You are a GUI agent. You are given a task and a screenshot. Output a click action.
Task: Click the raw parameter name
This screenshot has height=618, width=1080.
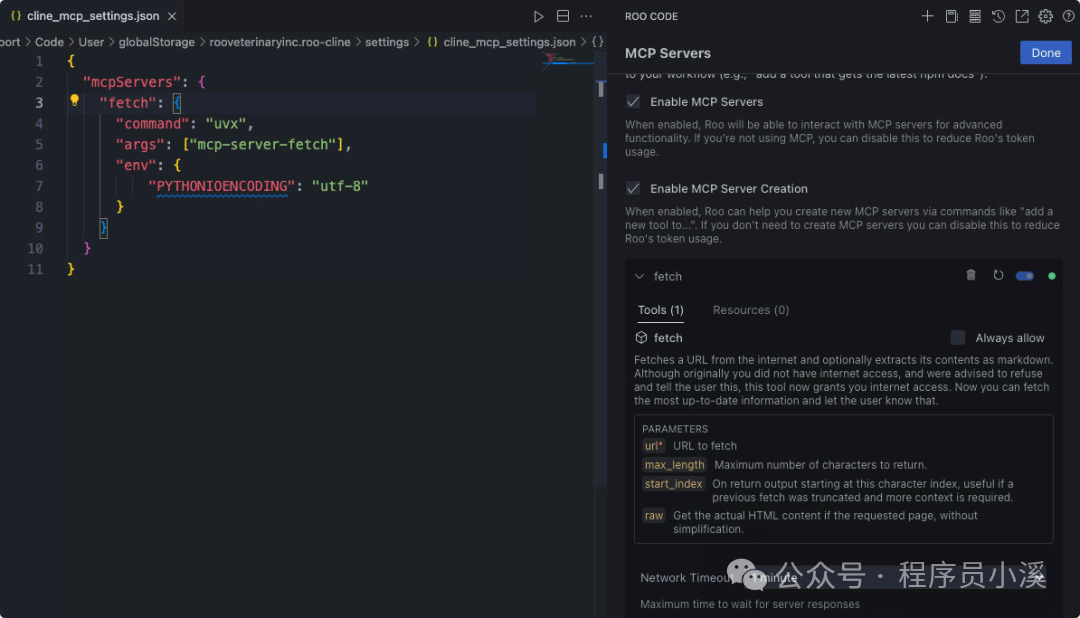tap(654, 515)
